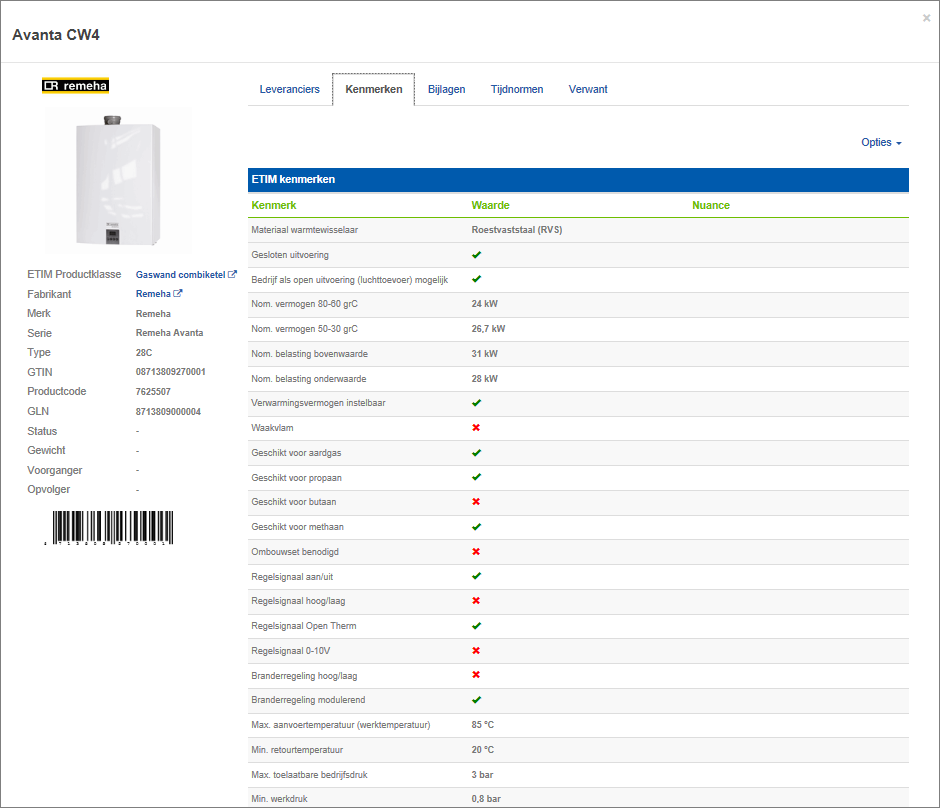Screen dimensions: 940x808
Task: Click the green checkmark for Gesloten uitvoering
Action: coord(476,255)
